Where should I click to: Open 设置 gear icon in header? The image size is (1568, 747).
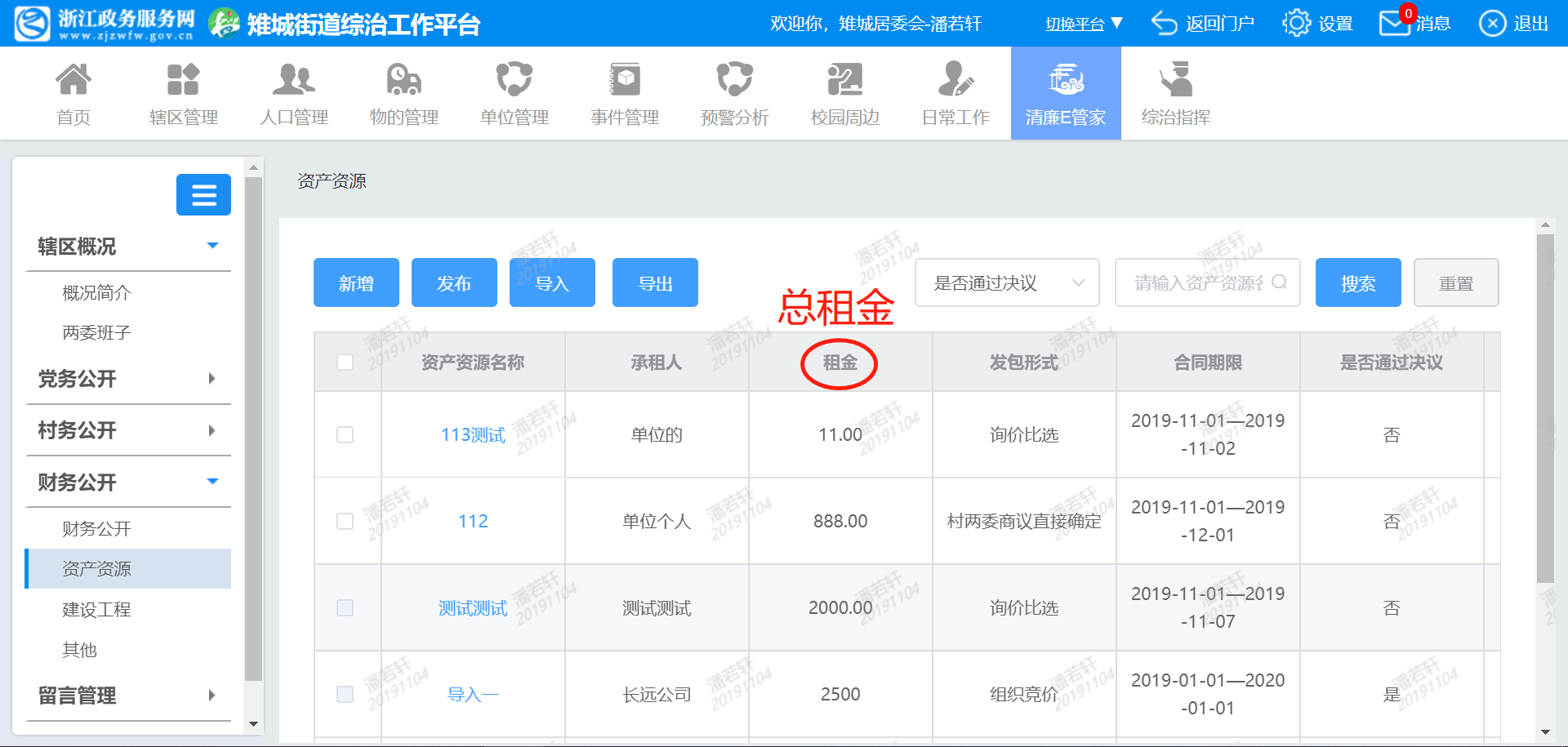pos(1296,24)
